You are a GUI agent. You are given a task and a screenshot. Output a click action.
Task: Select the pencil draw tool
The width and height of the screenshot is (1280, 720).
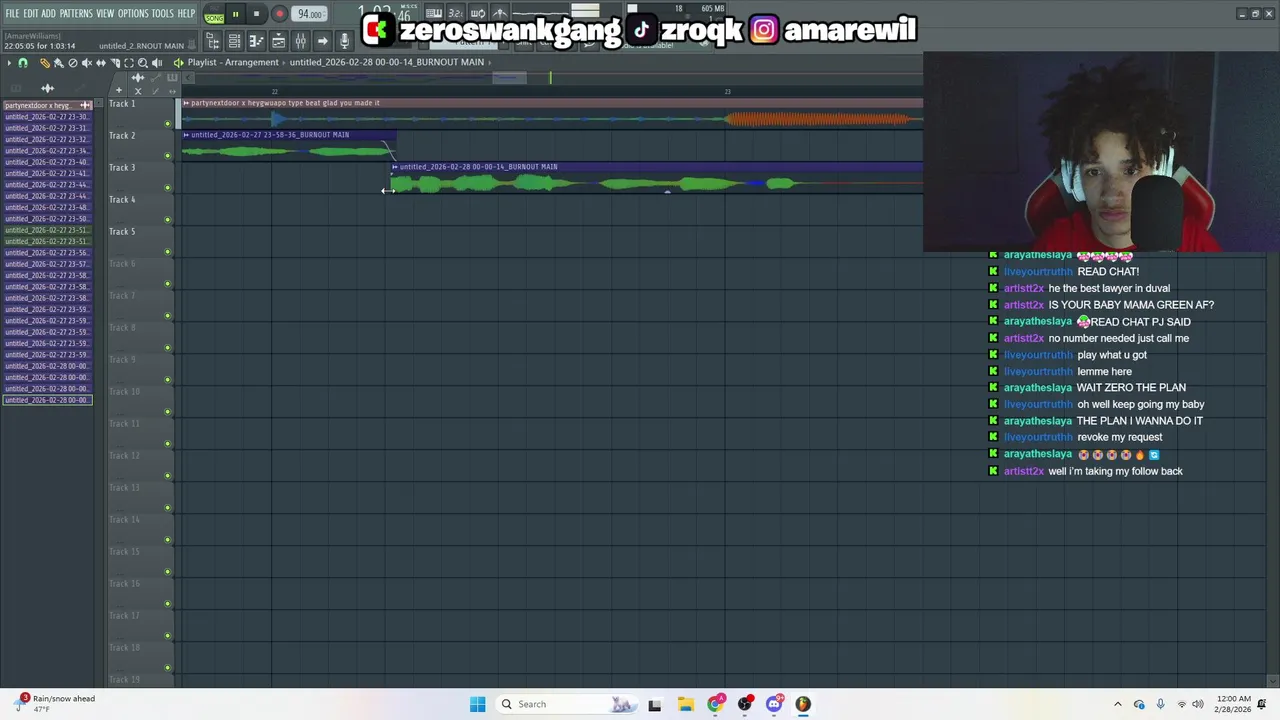click(44, 63)
